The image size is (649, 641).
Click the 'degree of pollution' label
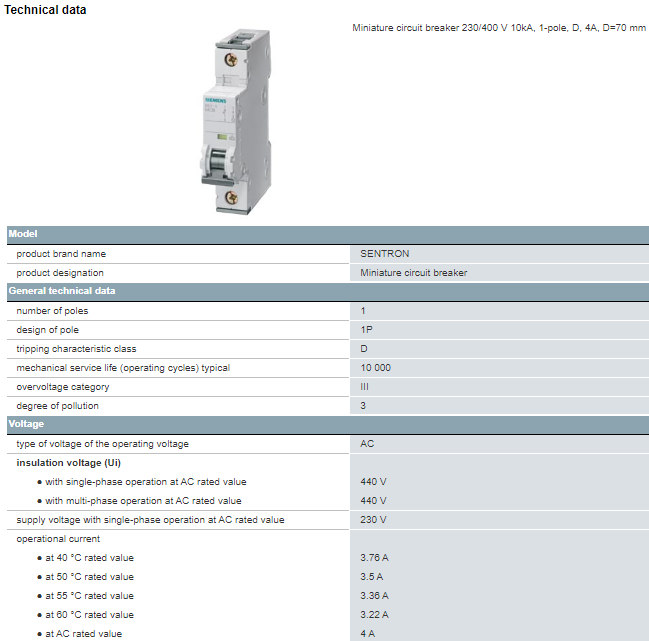(x=58, y=406)
